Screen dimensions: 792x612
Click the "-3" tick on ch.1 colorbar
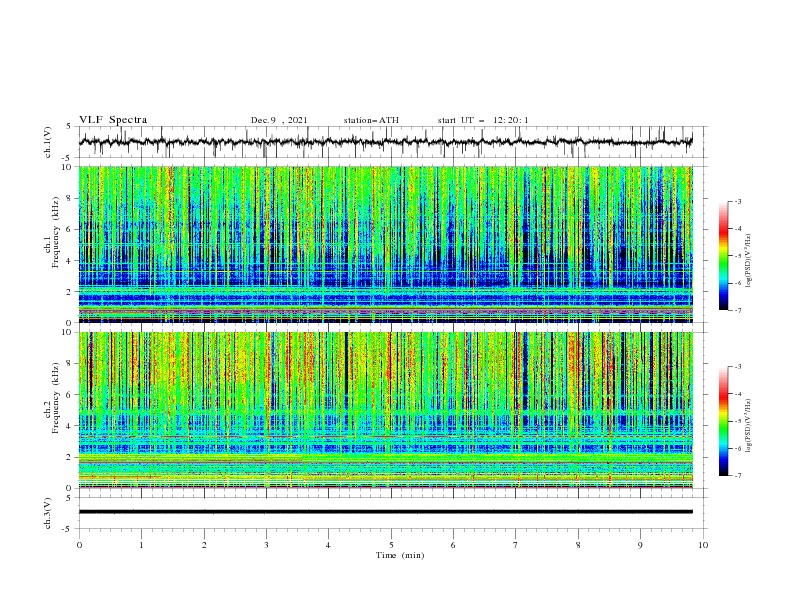point(737,201)
